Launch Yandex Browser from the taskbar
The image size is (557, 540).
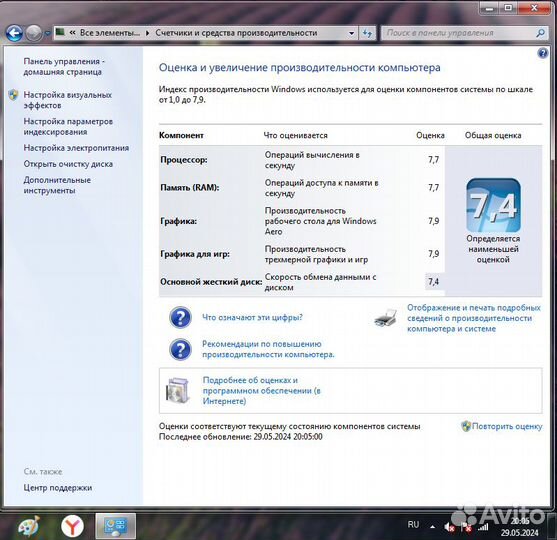pos(72,526)
